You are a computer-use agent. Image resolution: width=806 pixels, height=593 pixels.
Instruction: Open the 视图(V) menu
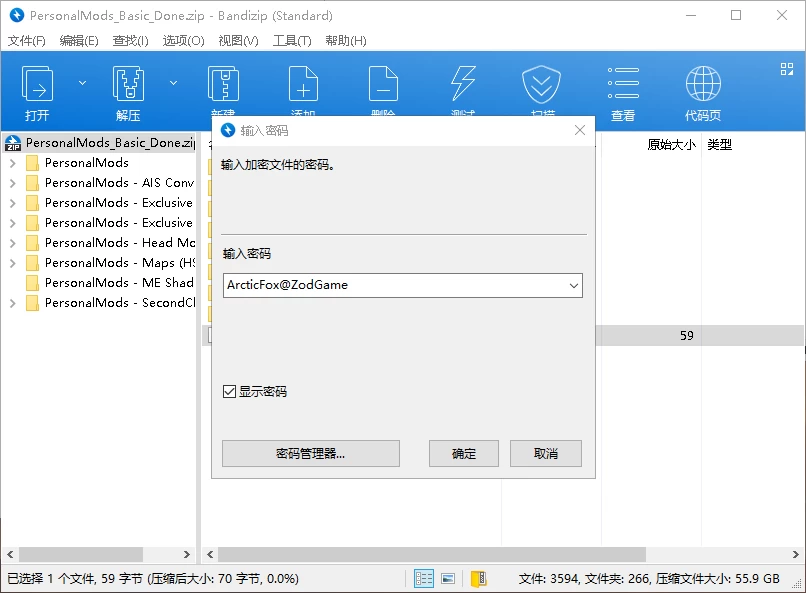(x=239, y=41)
